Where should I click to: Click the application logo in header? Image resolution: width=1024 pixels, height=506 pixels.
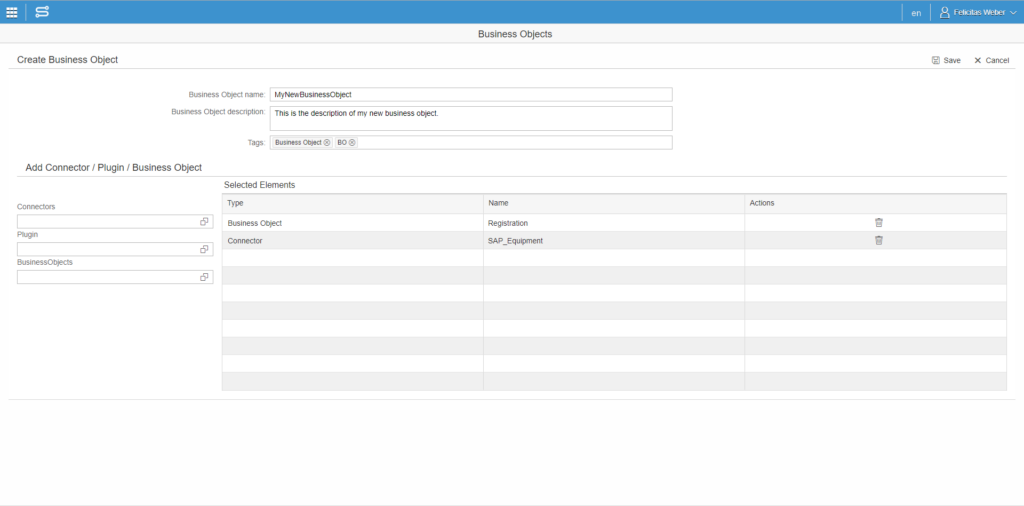click(42, 12)
